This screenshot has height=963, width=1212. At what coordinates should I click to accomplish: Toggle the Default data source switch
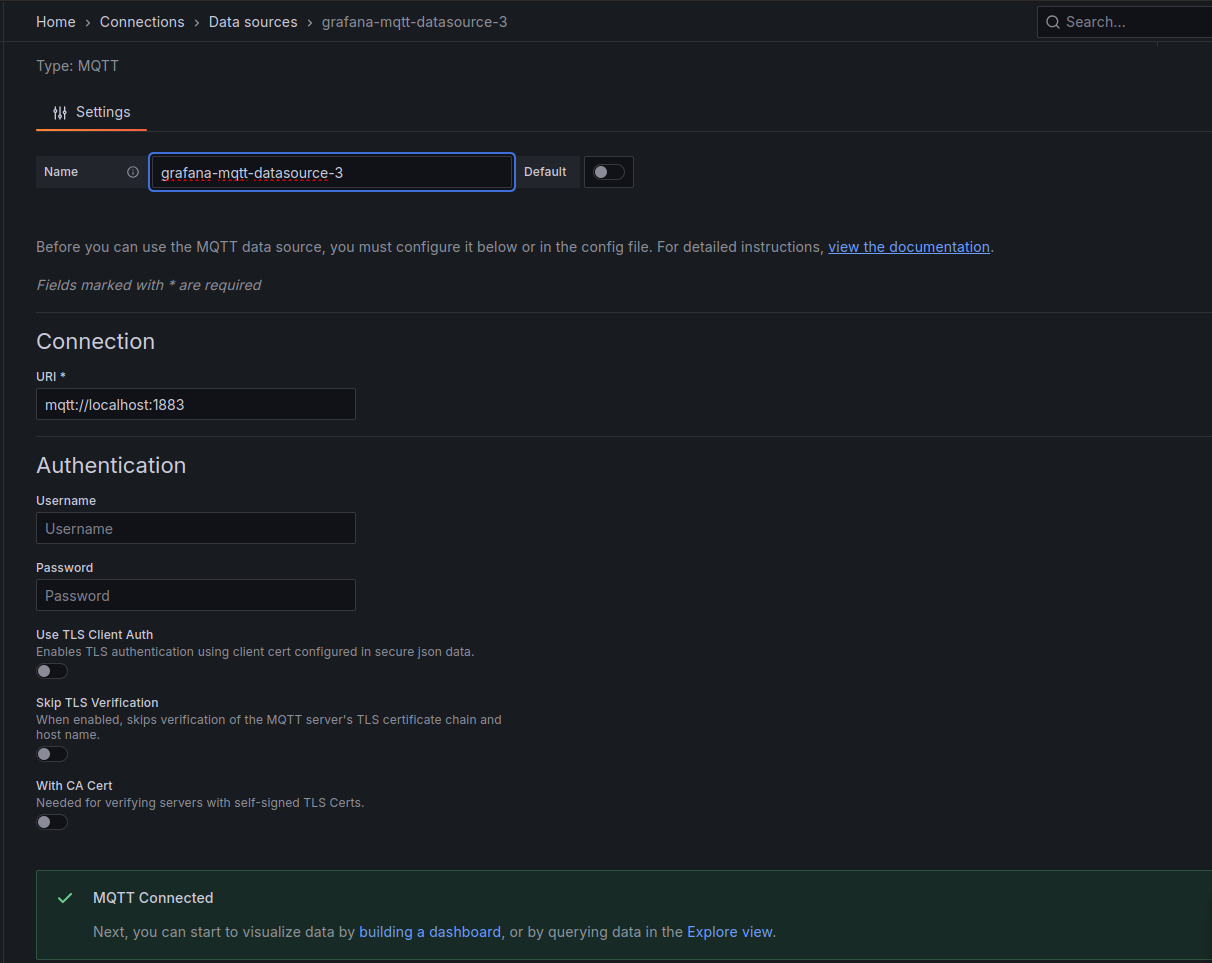609,172
